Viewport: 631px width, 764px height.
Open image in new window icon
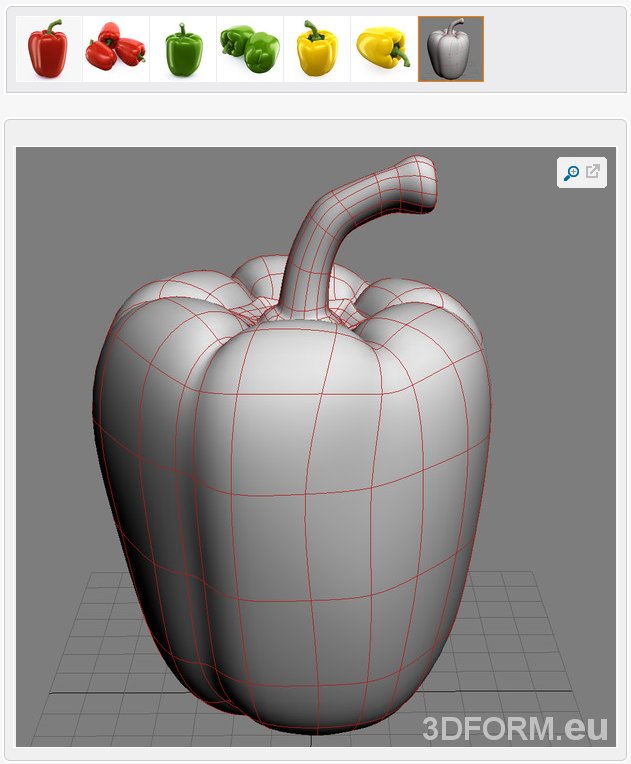tap(593, 172)
